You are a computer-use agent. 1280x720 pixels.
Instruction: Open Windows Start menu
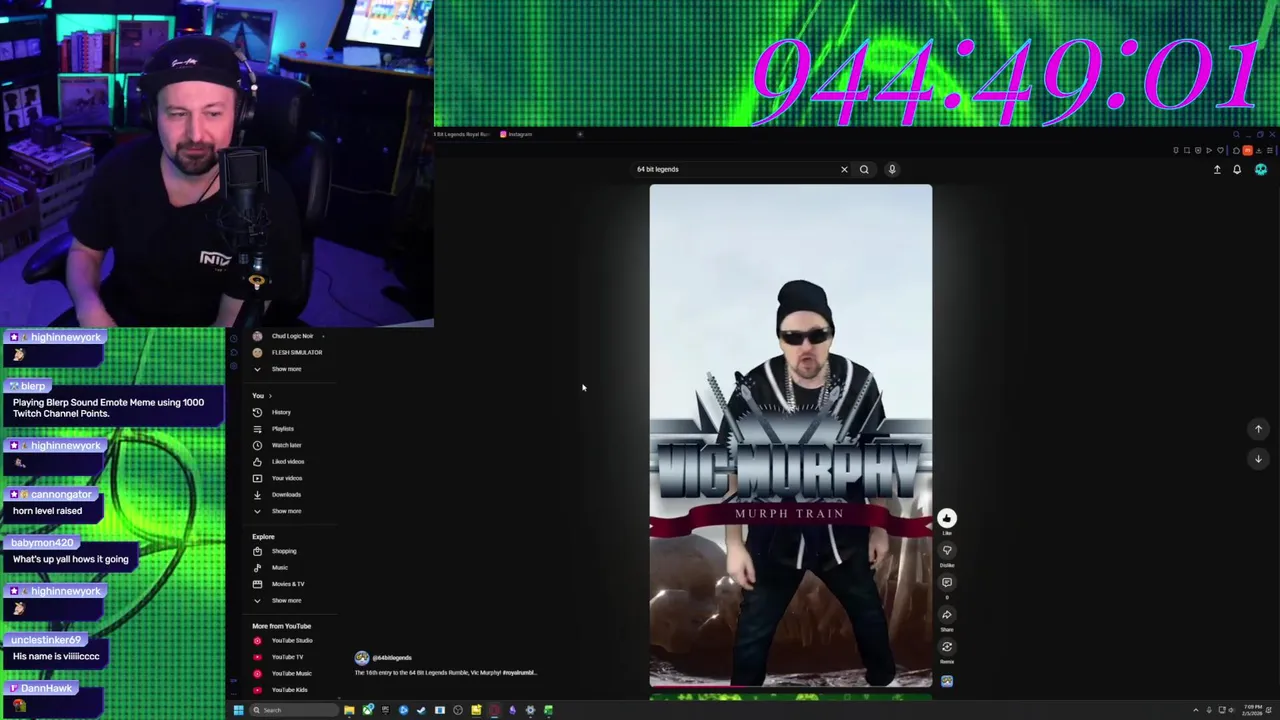[238, 710]
